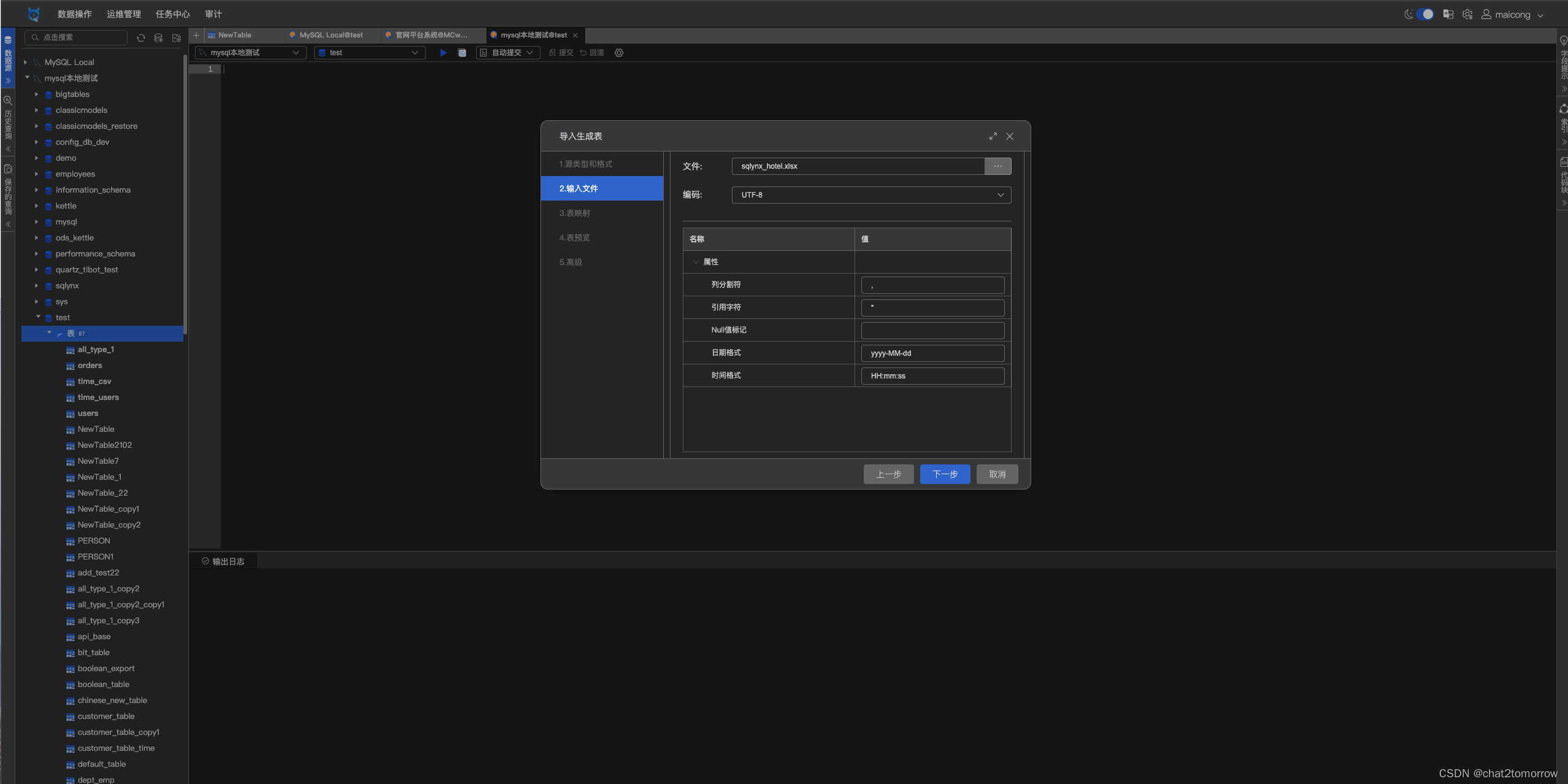1568x784 pixels.
Task: Click the new folder group icon
Action: 177,38
